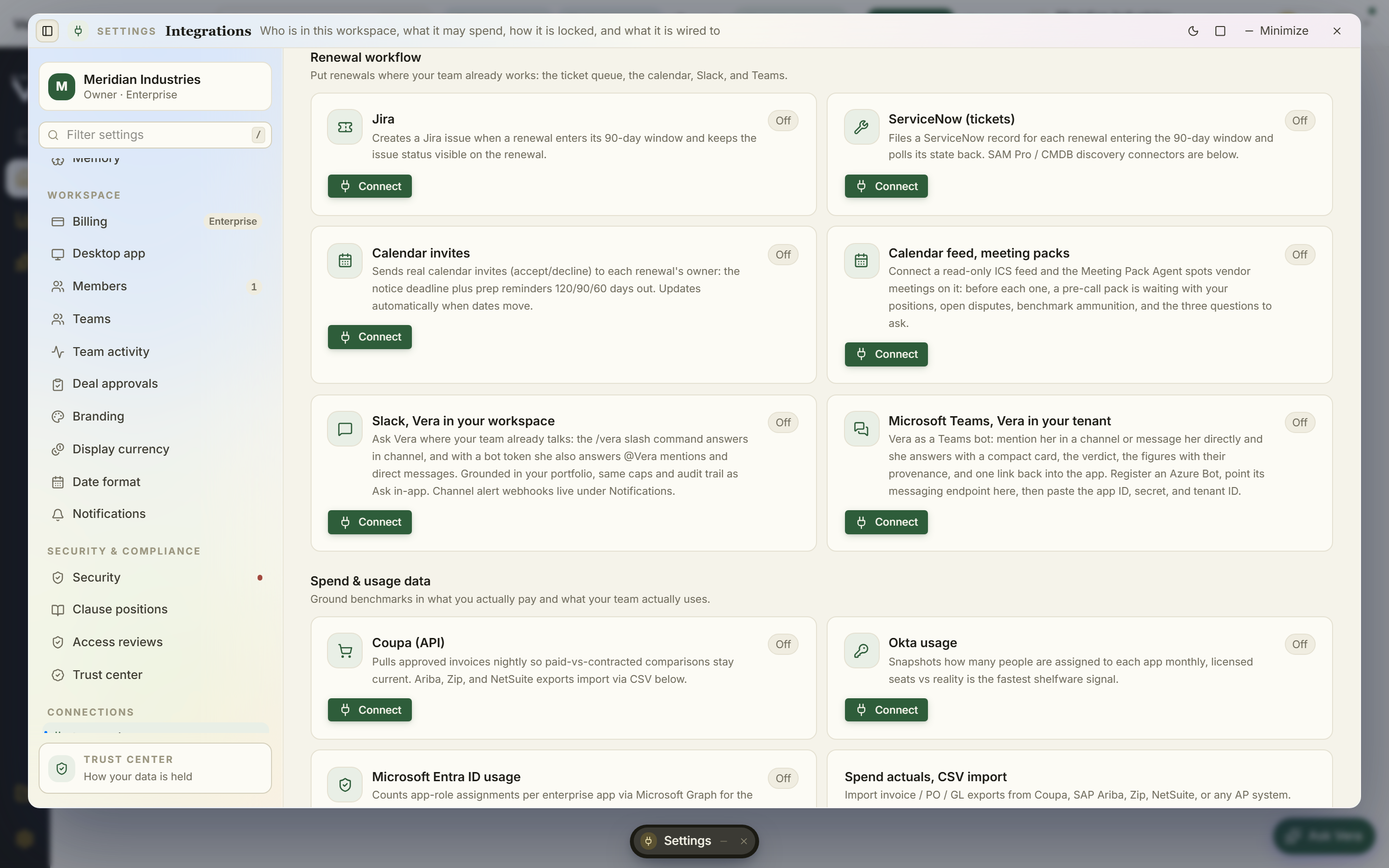Open the Members settings page
Screen dimensions: 1389x868
[155, 286]
